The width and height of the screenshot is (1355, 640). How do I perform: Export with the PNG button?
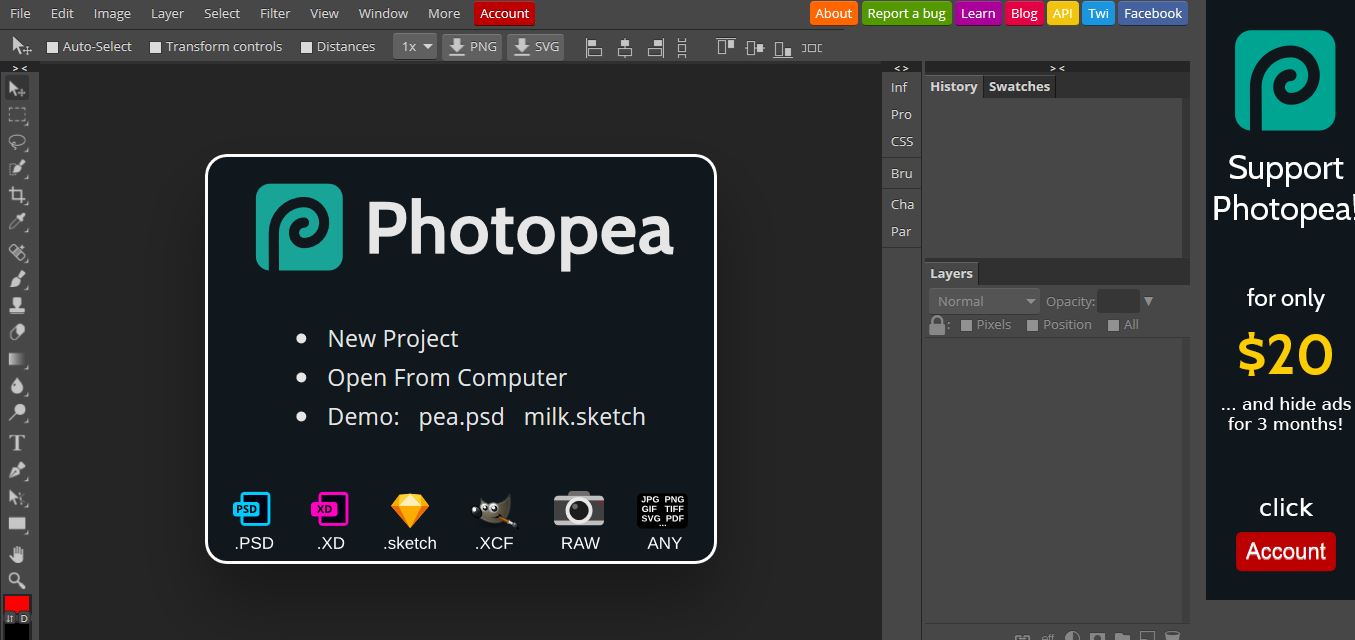(x=473, y=47)
